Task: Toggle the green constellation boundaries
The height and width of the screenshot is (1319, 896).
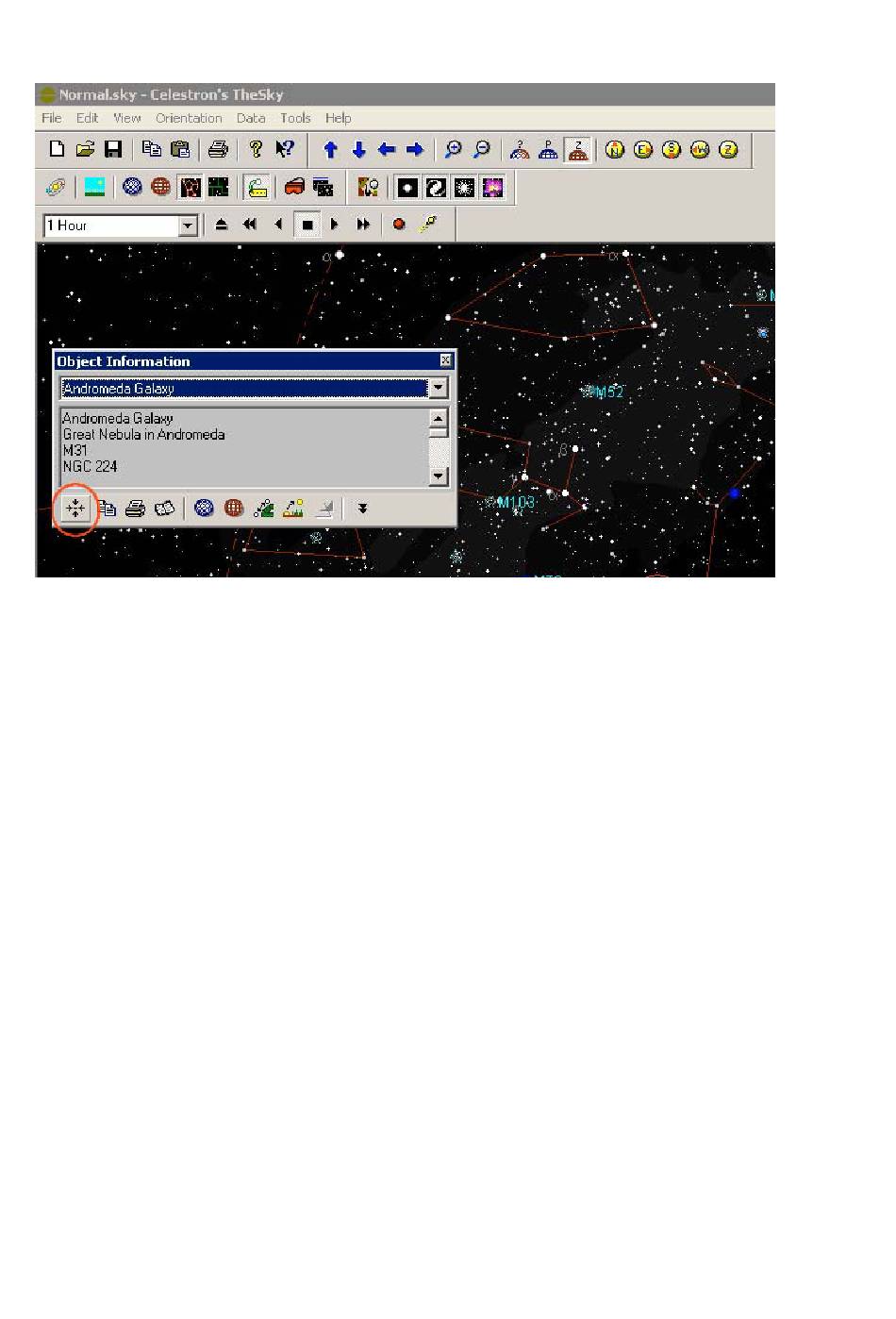Action: [x=219, y=187]
